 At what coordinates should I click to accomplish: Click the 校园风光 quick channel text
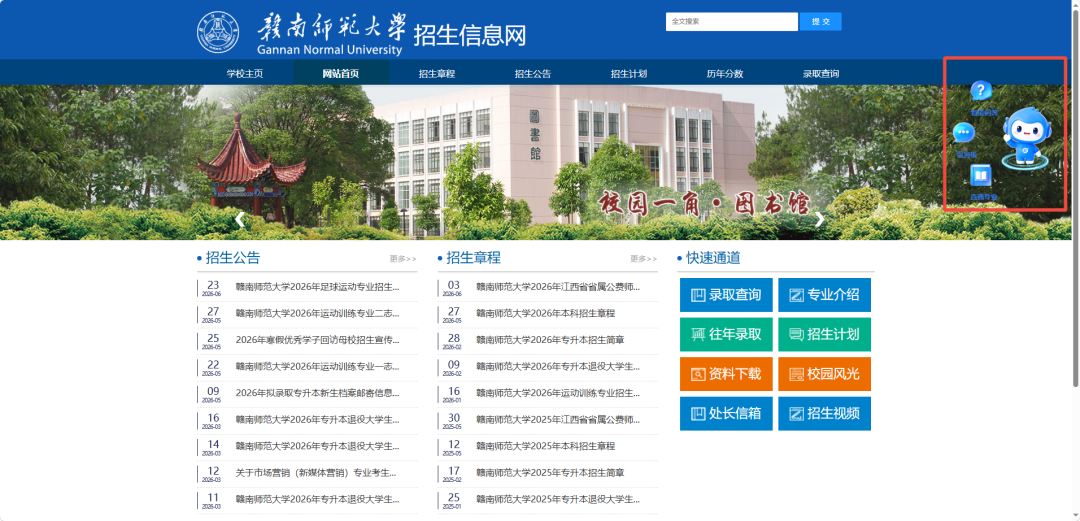coord(833,374)
